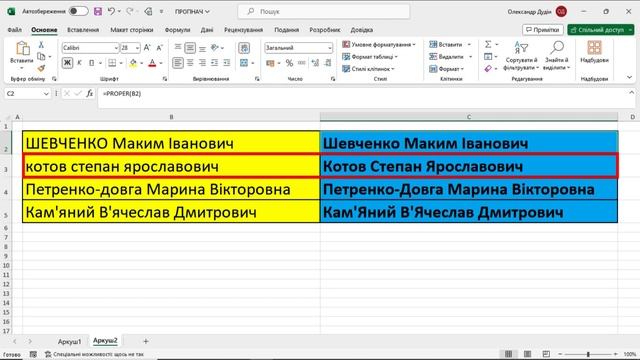Switch to the Формули ribbon tab
The width and height of the screenshot is (640, 360).
(177, 30)
